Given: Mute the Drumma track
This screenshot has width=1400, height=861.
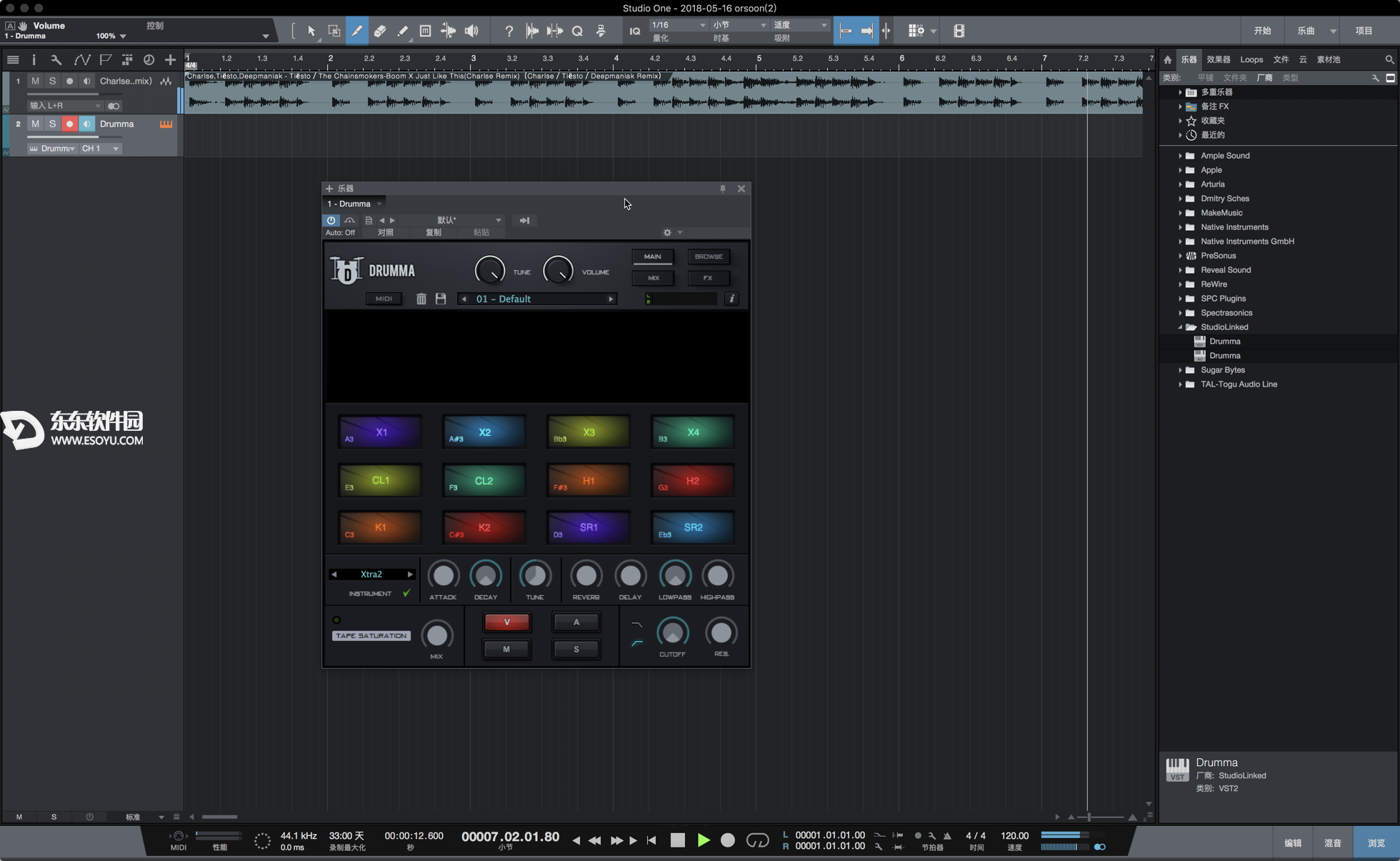Looking at the screenshot, I should coord(35,124).
